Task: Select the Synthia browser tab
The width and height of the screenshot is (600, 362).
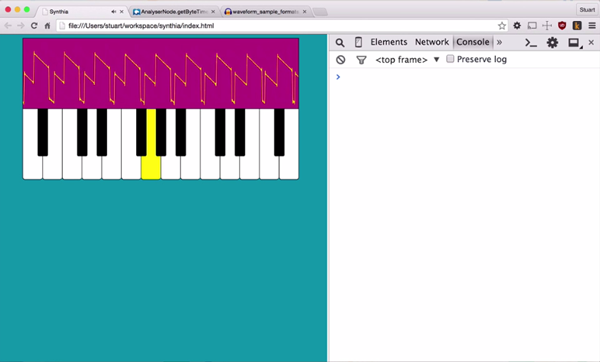Action: click(x=81, y=12)
